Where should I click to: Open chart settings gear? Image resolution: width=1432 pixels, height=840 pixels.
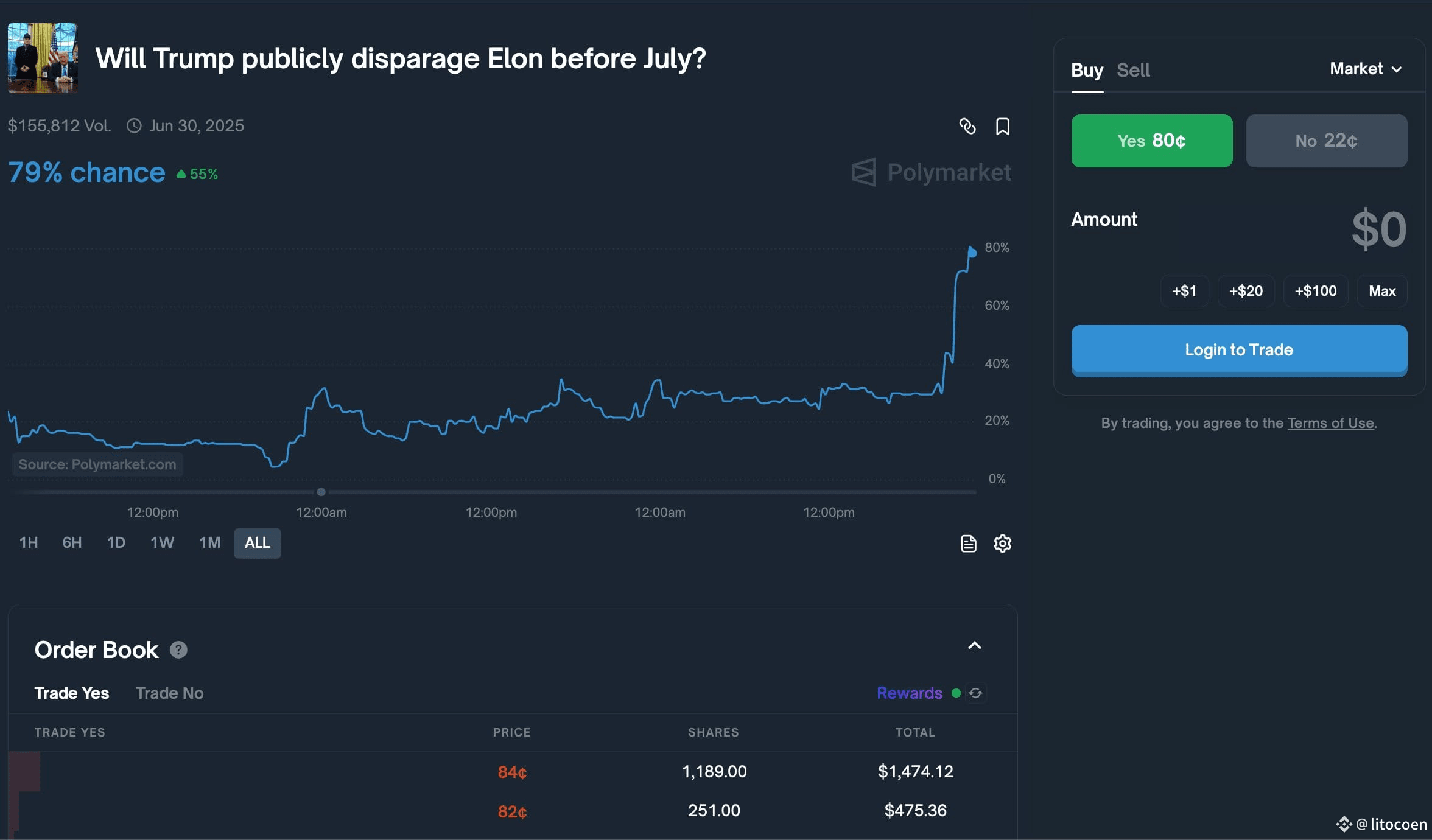click(x=1002, y=543)
